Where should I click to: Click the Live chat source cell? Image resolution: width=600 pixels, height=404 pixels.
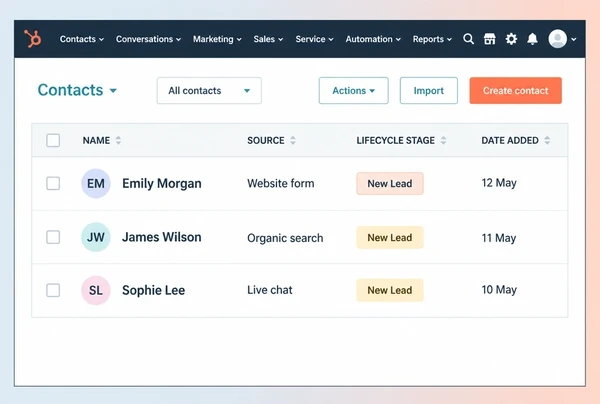click(x=269, y=290)
